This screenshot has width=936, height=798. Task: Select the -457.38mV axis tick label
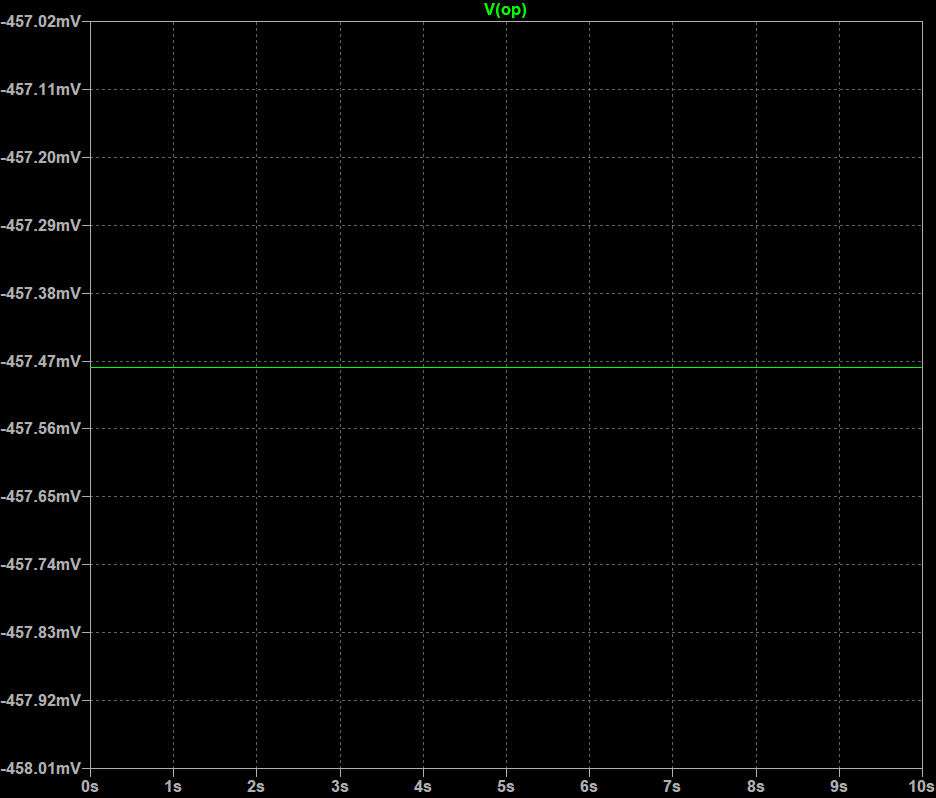point(42,293)
